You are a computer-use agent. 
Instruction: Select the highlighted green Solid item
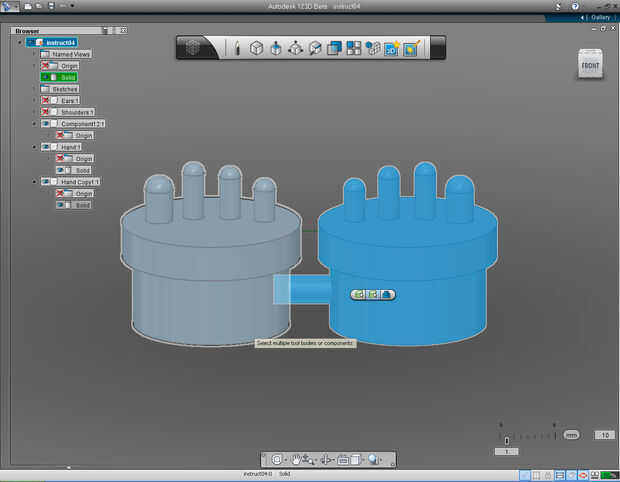(x=59, y=77)
